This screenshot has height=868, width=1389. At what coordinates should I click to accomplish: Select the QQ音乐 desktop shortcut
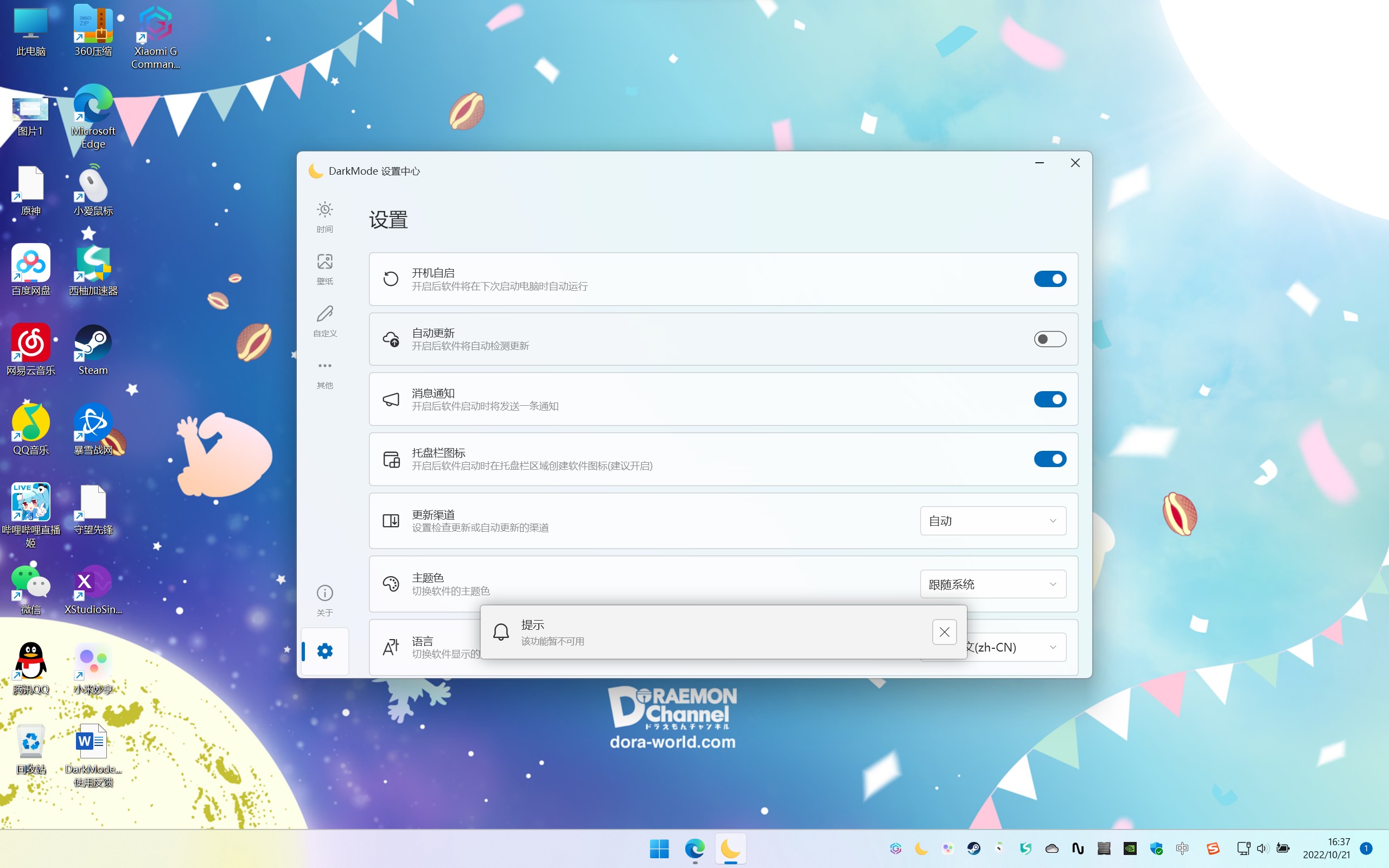pos(31,430)
